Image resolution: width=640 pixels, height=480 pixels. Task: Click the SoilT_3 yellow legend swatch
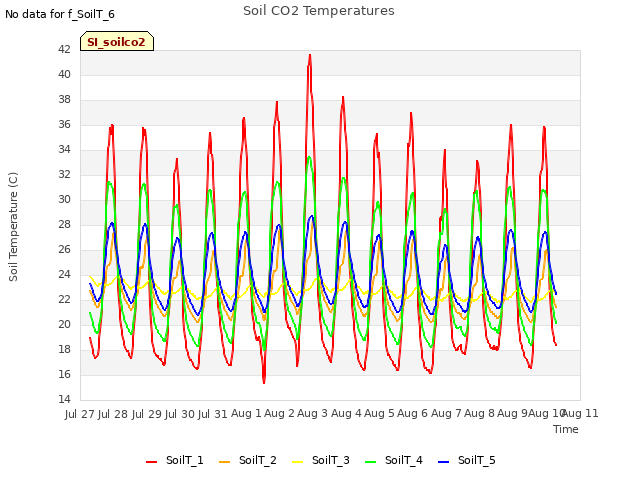point(298,462)
